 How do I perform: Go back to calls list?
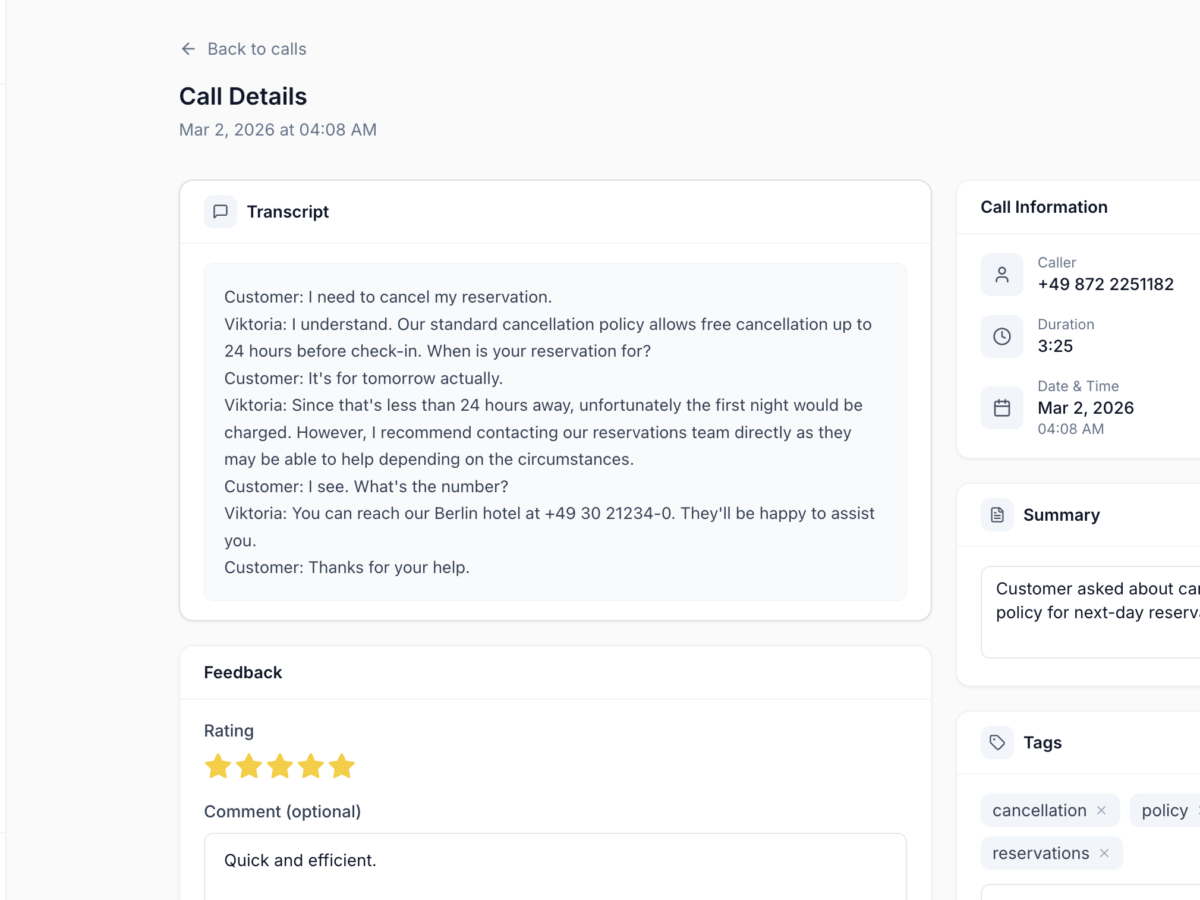click(256, 49)
